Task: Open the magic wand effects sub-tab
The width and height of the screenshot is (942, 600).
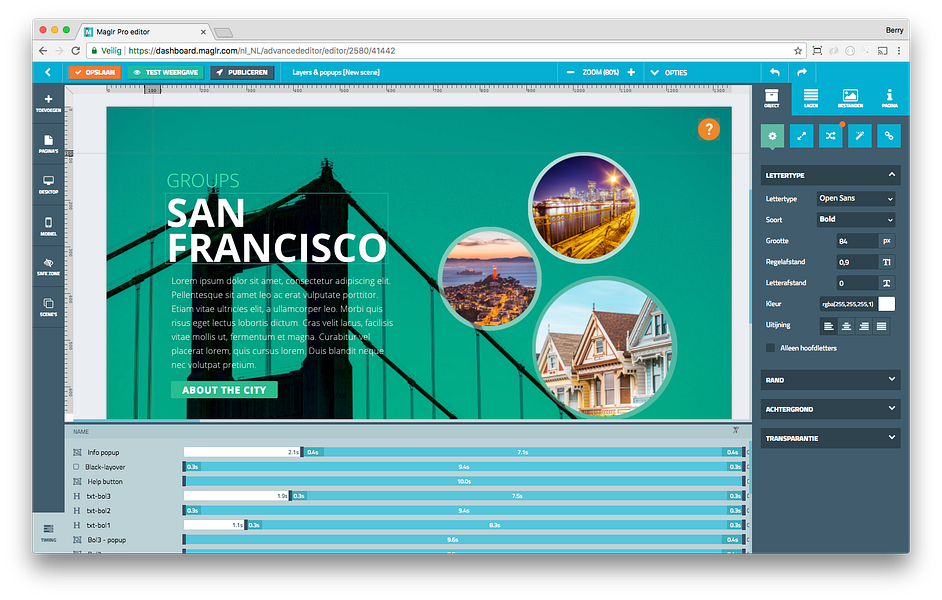Action: 860,136
